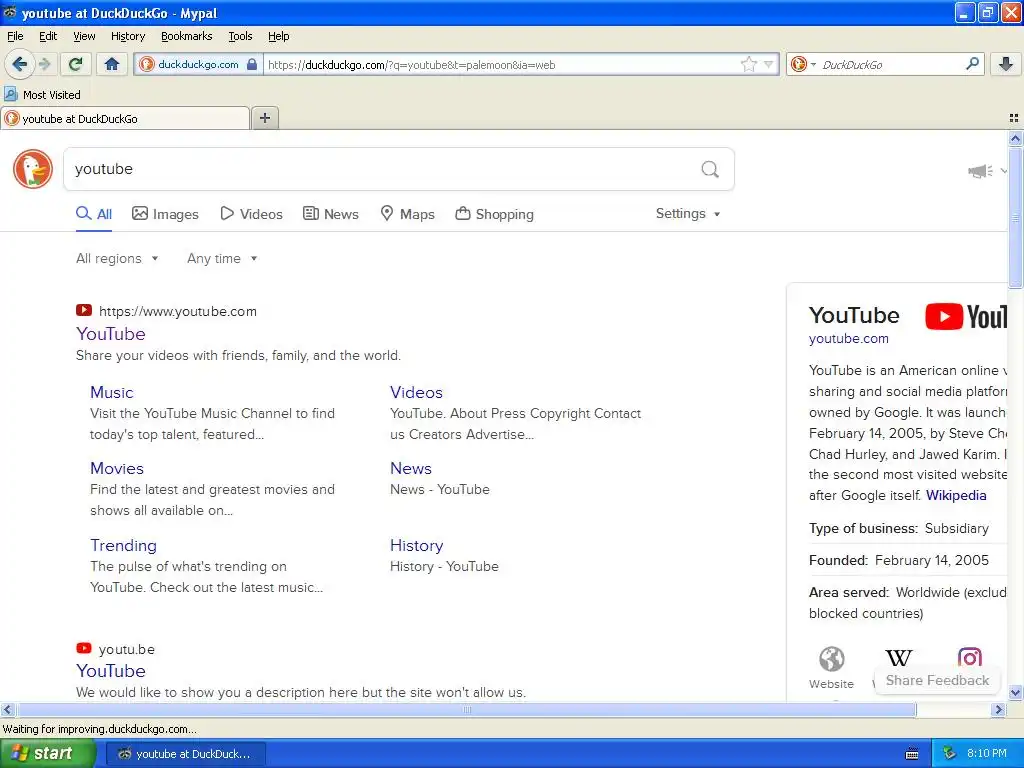Open the File menu
The height and width of the screenshot is (768, 1024).
coord(15,36)
